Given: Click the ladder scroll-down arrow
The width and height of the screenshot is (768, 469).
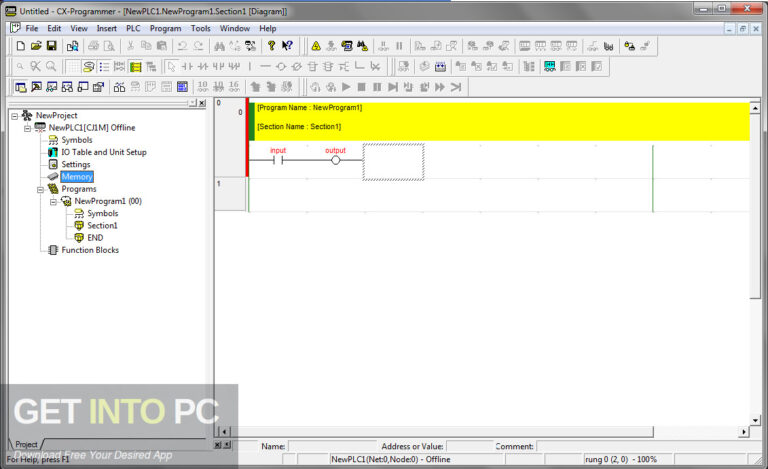Looking at the screenshot, I should [x=755, y=420].
